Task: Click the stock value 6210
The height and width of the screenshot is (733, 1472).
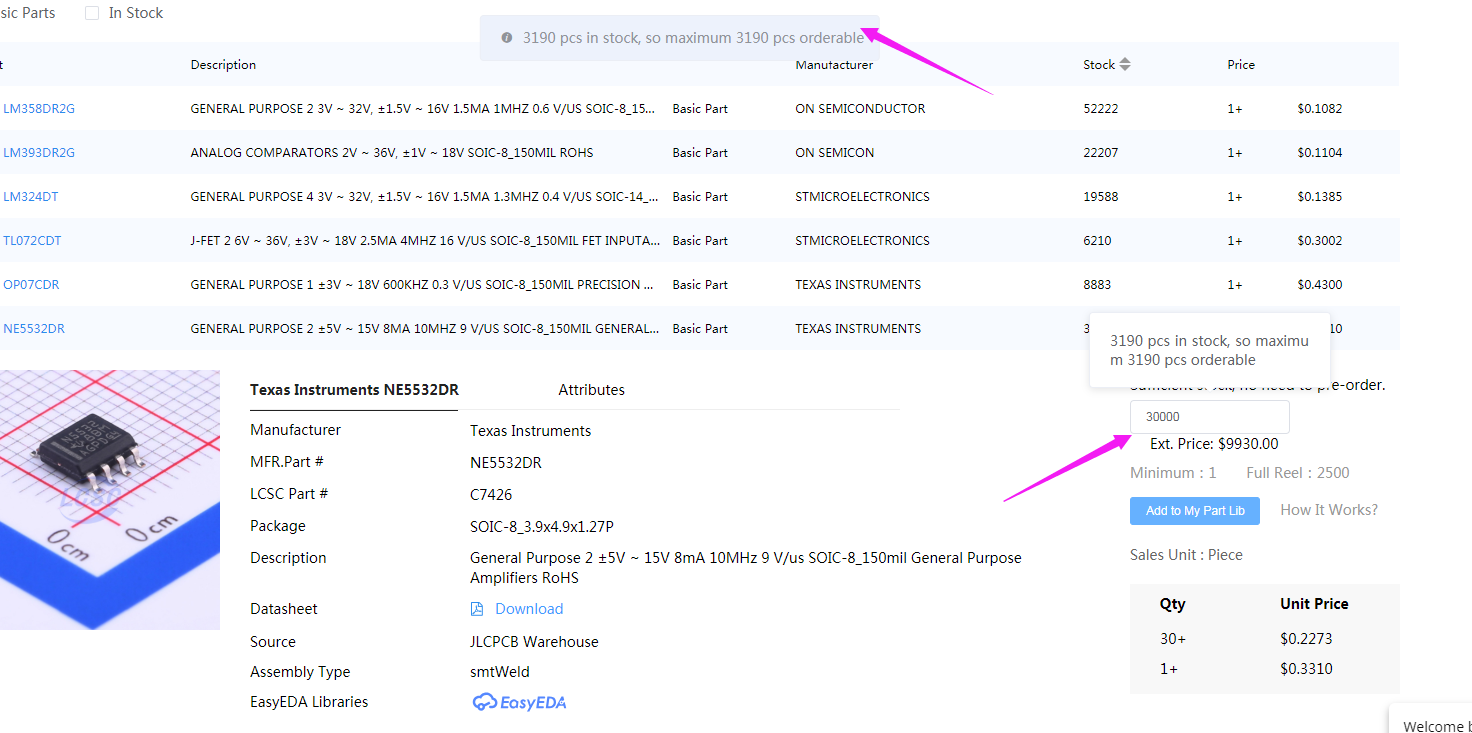Action: pyautogui.click(x=1097, y=241)
